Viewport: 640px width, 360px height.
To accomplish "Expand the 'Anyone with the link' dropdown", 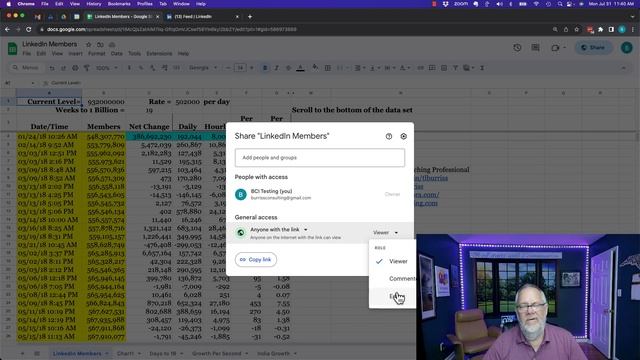I will [279, 230].
